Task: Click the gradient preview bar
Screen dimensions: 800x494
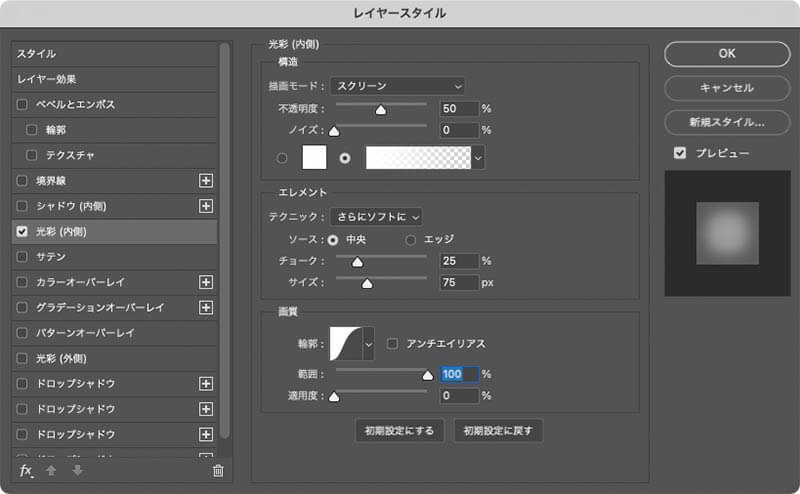Action: click(x=418, y=158)
